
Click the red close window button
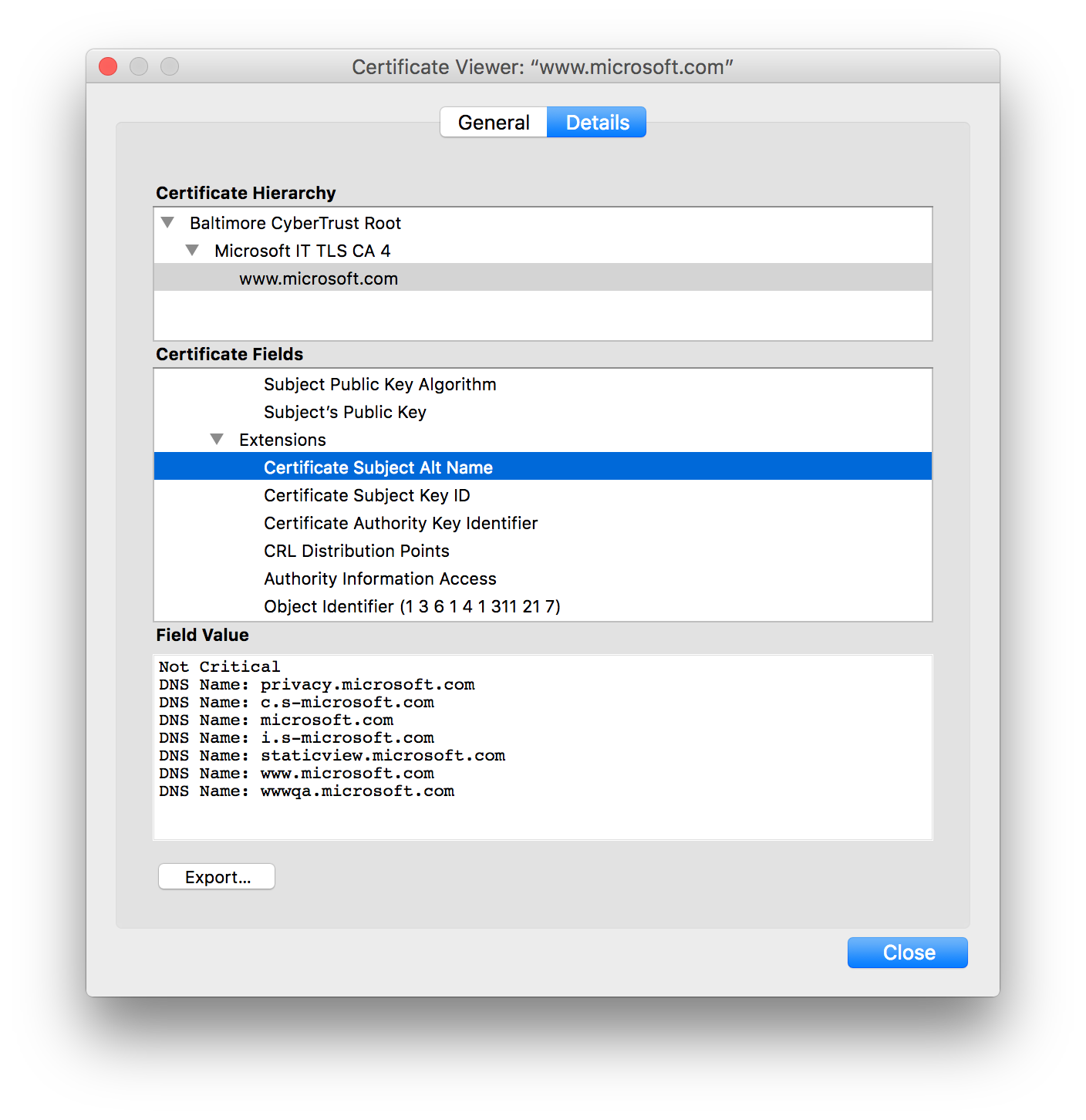coord(108,66)
